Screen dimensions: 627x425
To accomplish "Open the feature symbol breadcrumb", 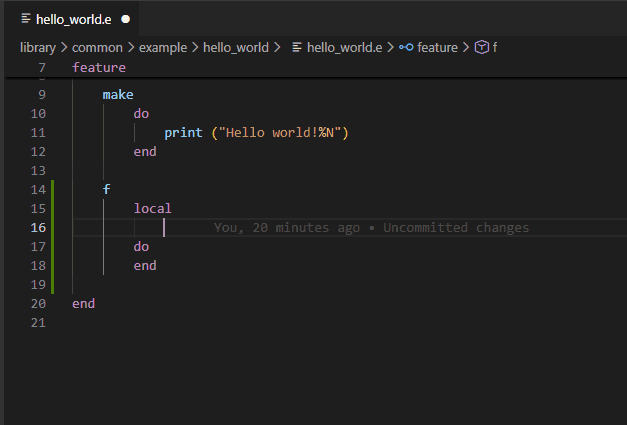I will (437, 48).
